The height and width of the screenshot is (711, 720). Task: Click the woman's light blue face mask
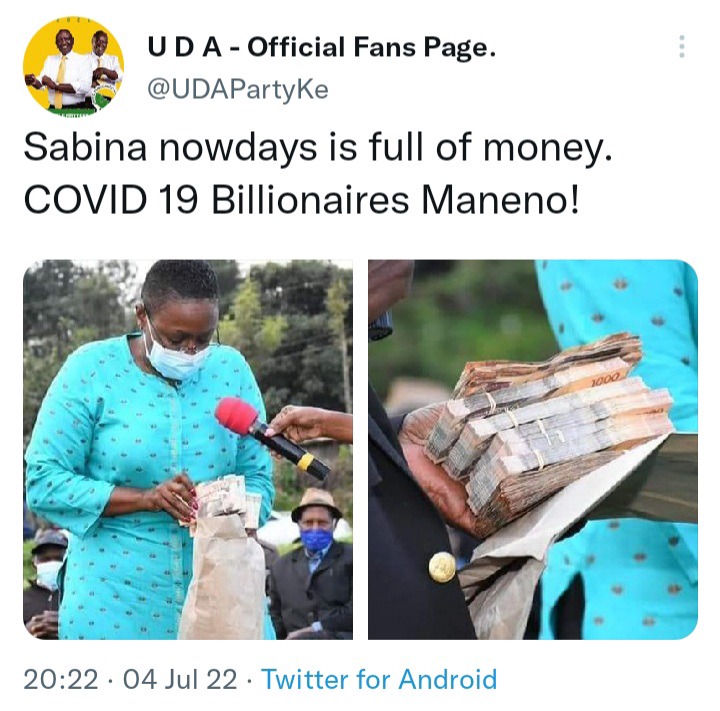click(177, 356)
